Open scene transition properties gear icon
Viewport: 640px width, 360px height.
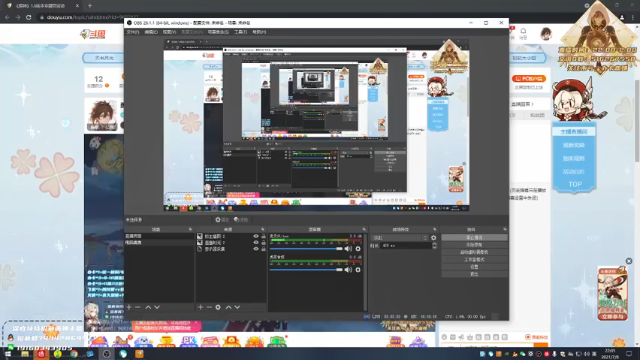pos(433,238)
